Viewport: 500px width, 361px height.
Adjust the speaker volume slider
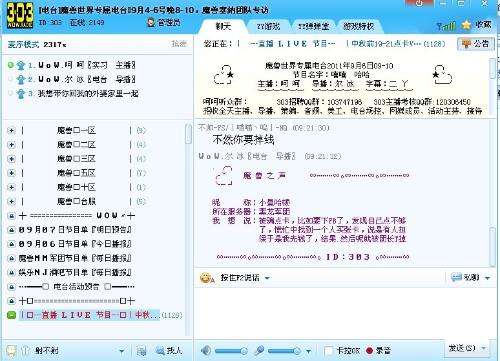(231, 351)
